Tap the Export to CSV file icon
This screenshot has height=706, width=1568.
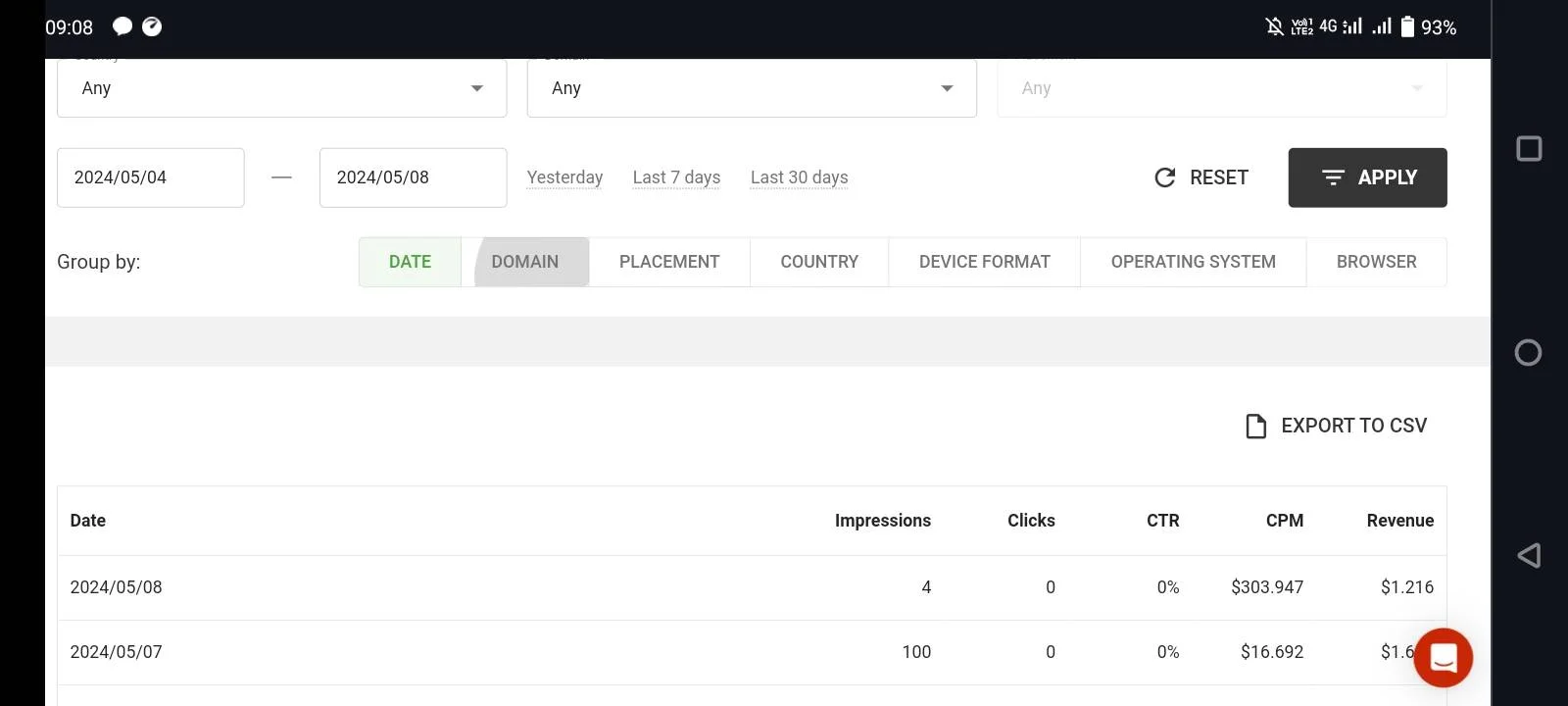(x=1255, y=426)
